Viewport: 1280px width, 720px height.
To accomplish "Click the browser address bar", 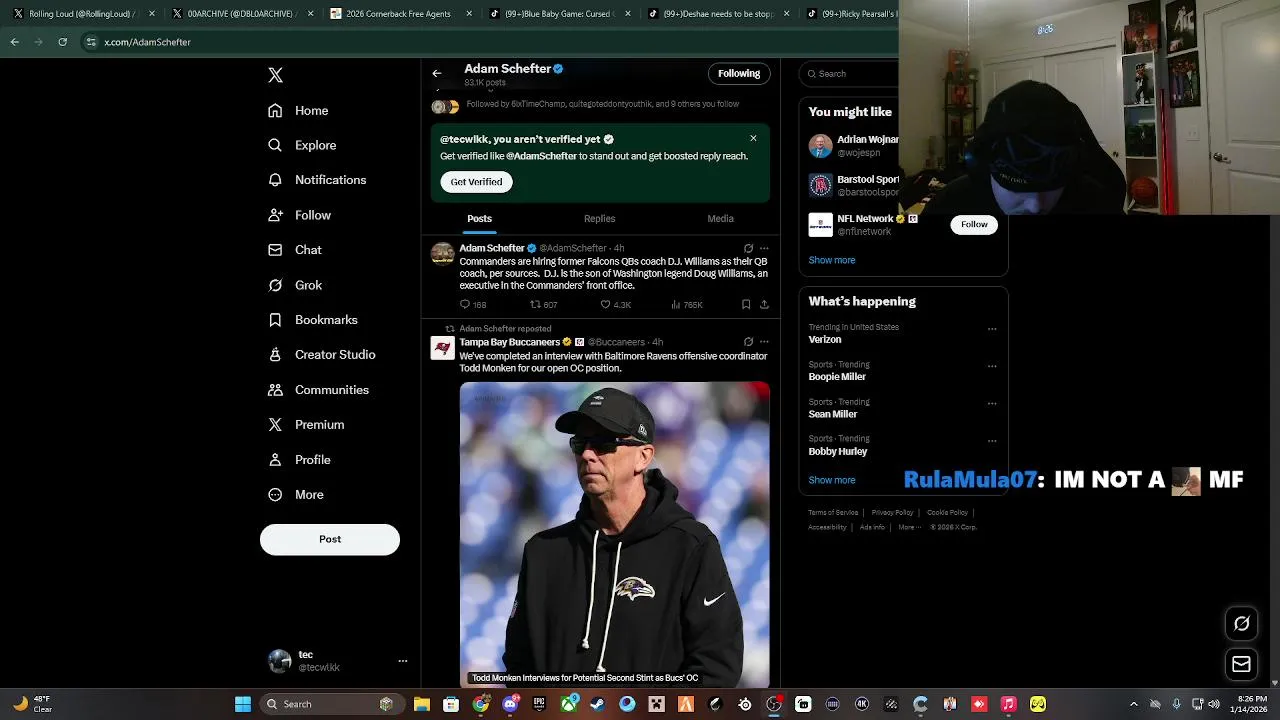I will [490, 42].
